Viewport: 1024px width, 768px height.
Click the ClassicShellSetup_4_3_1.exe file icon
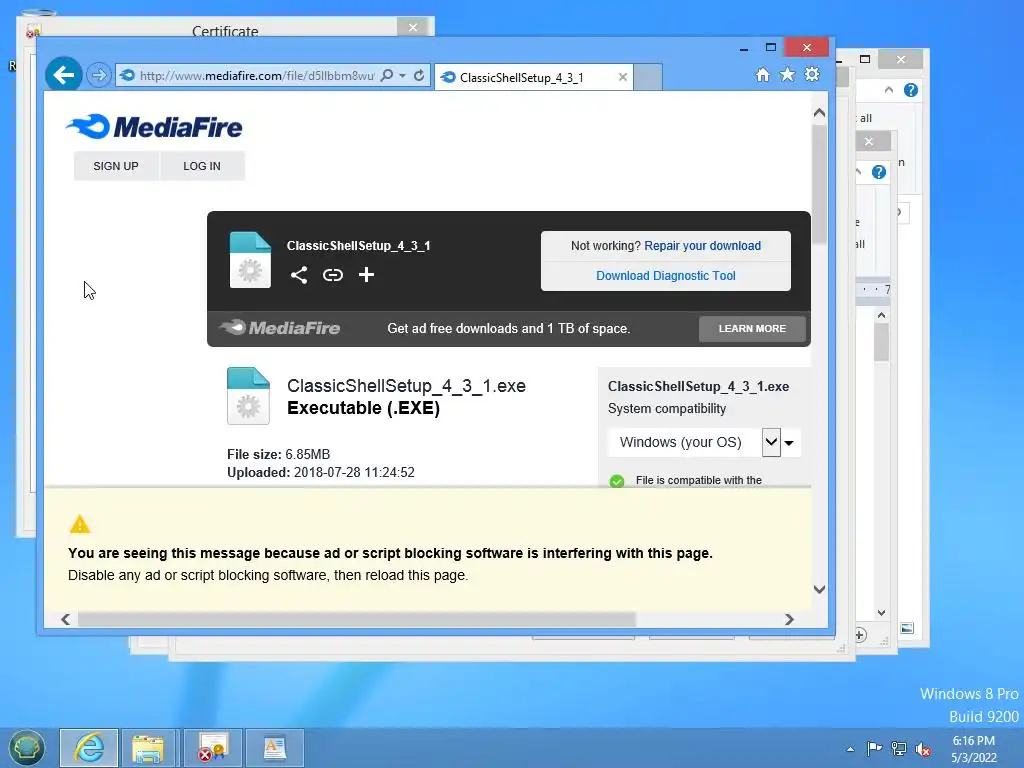(248, 396)
